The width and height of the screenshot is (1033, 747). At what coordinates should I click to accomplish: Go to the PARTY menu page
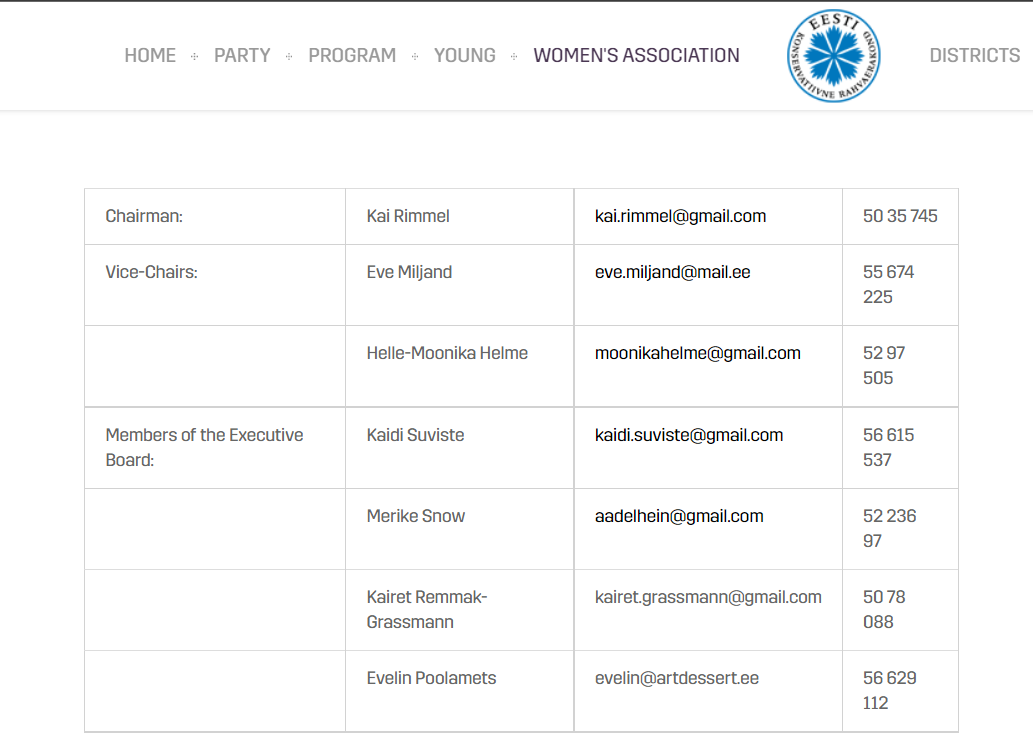(242, 56)
